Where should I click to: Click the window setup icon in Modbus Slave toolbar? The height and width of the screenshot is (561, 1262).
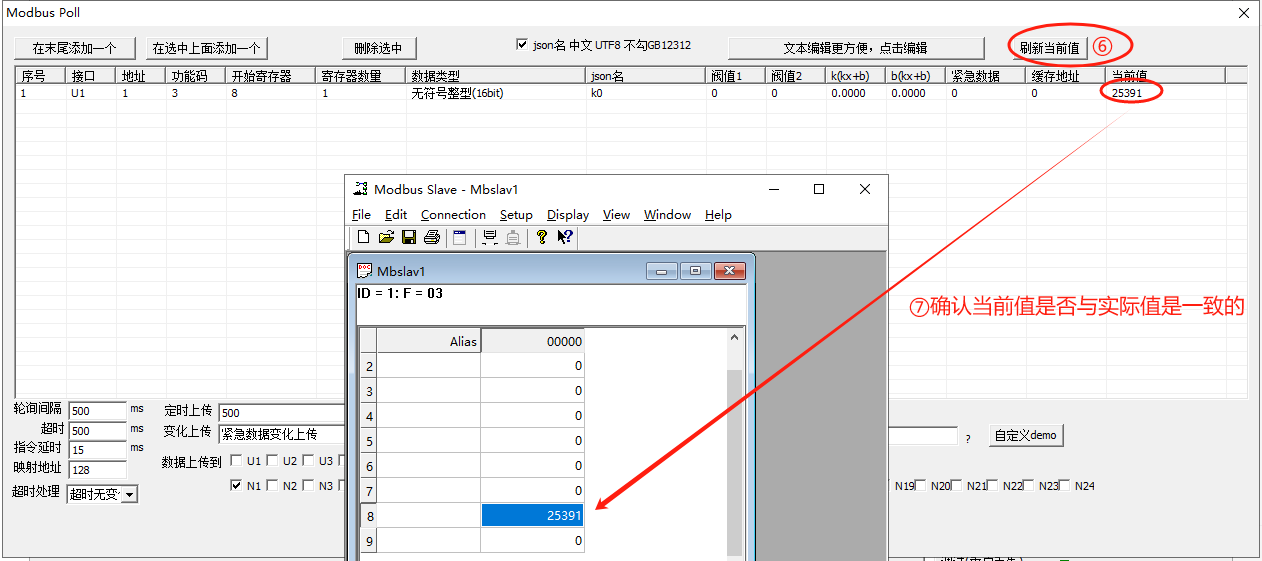pos(460,237)
